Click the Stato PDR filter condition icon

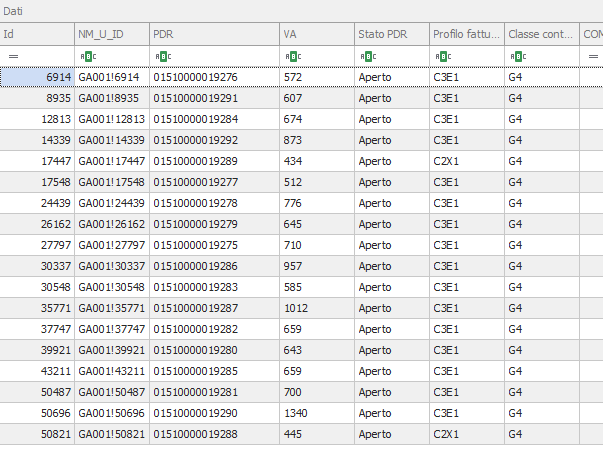(x=368, y=57)
